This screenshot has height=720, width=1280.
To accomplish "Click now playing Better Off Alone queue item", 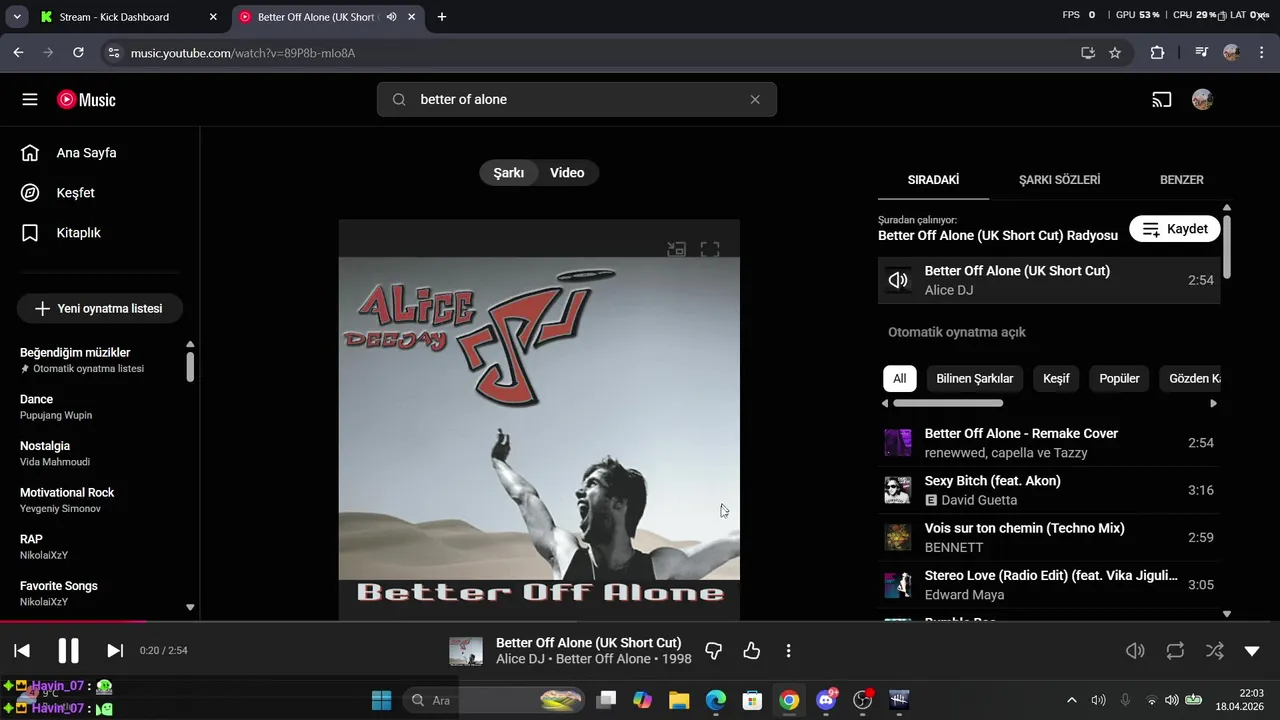I will (1049, 280).
